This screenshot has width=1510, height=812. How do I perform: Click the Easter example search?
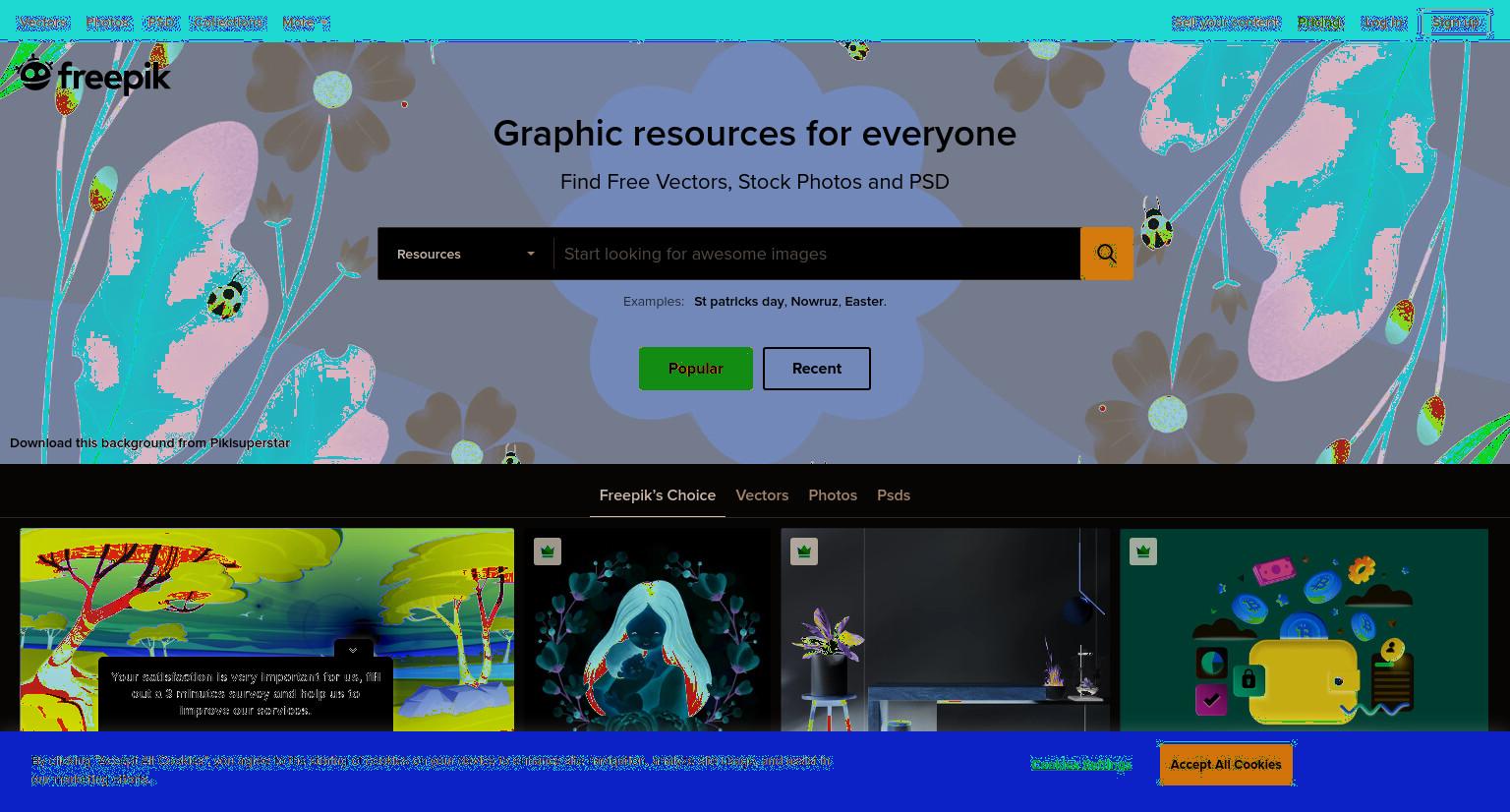tap(864, 302)
